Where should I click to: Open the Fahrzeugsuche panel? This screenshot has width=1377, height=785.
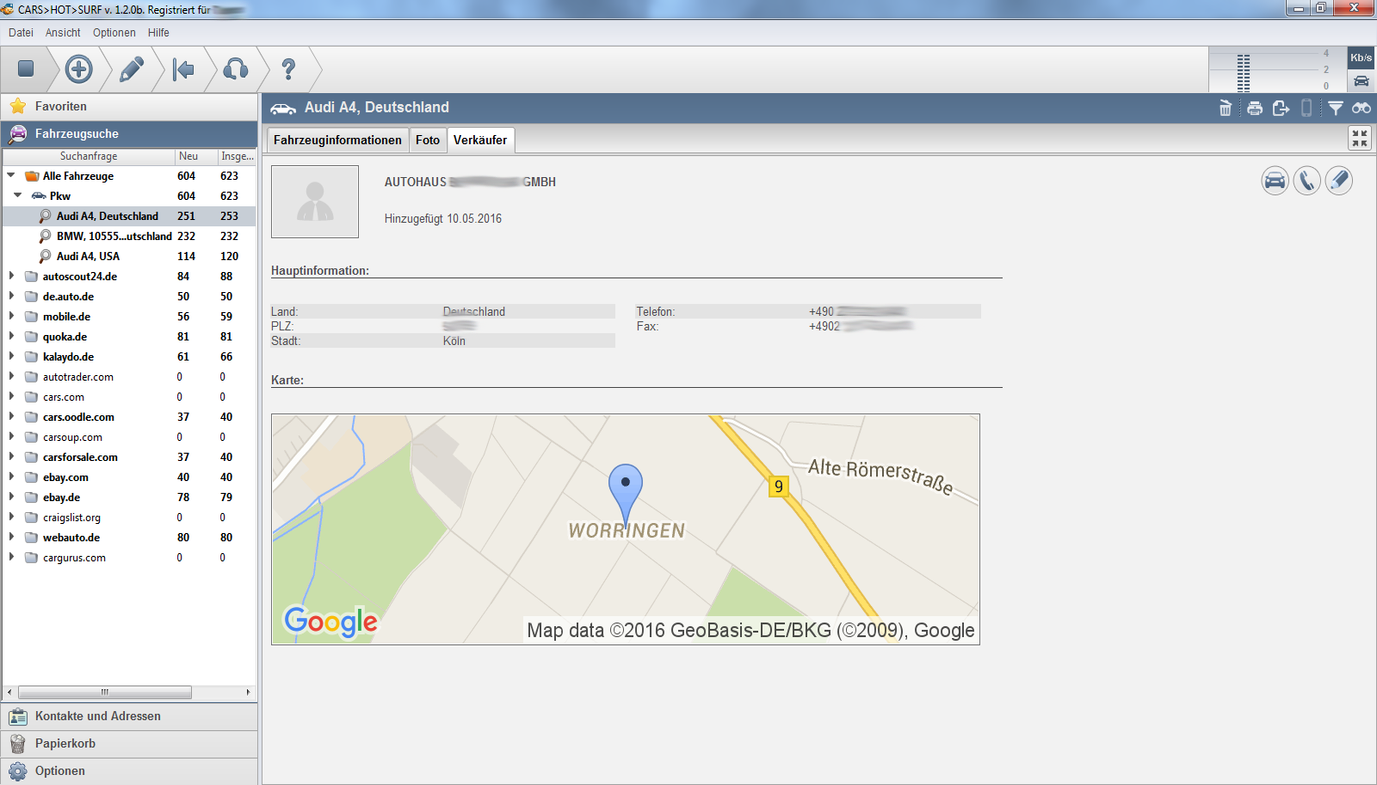pyautogui.click(x=129, y=134)
